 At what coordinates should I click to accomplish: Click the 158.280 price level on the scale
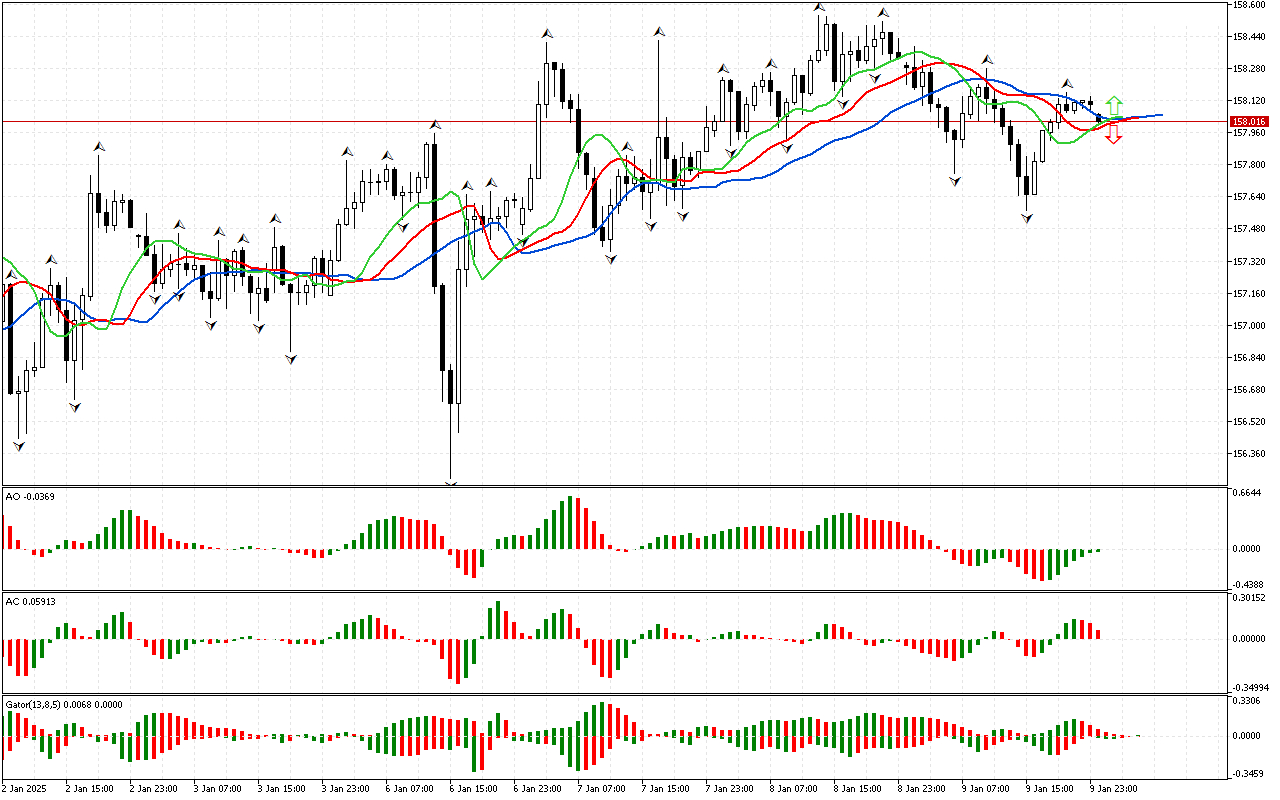[x=1251, y=69]
